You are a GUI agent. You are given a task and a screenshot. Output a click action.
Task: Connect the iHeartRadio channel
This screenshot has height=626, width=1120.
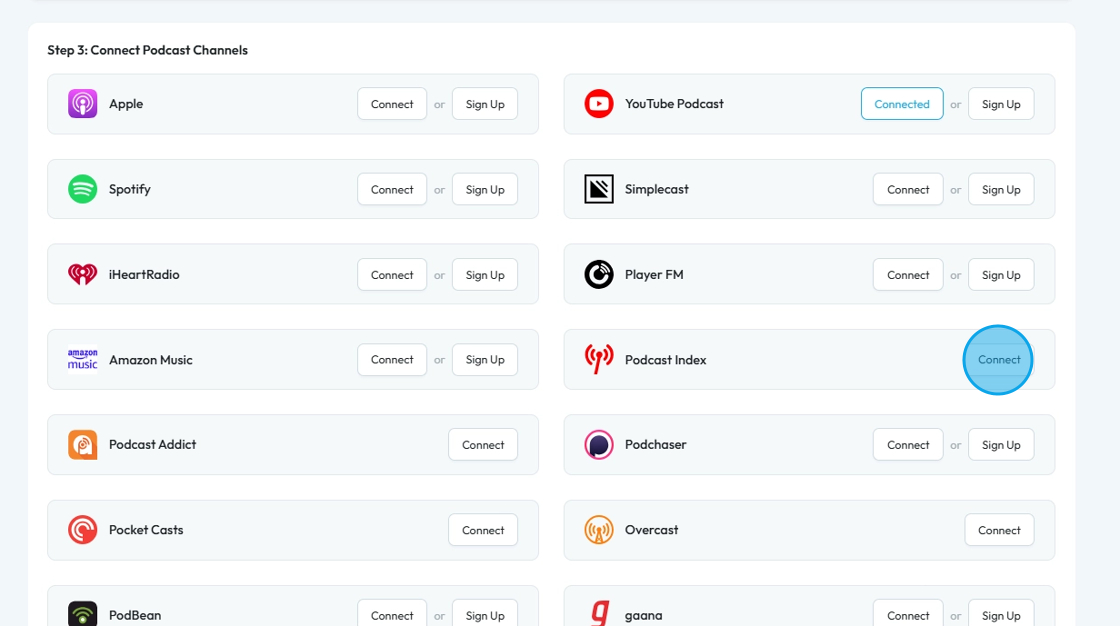392,274
